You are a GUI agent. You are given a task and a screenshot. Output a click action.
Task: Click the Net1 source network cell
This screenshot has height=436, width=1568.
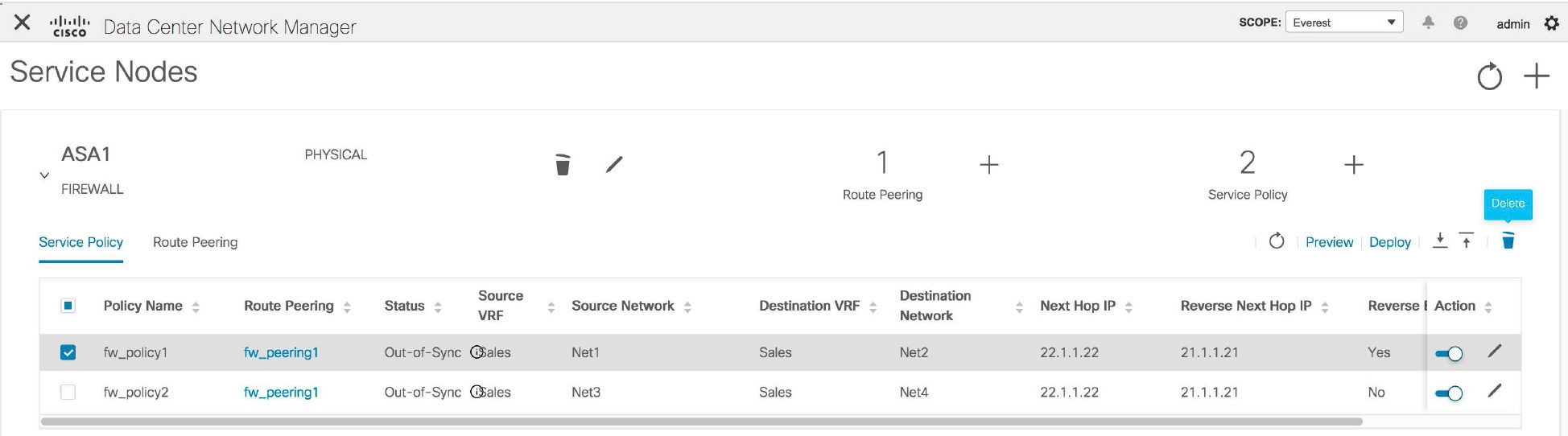(585, 352)
